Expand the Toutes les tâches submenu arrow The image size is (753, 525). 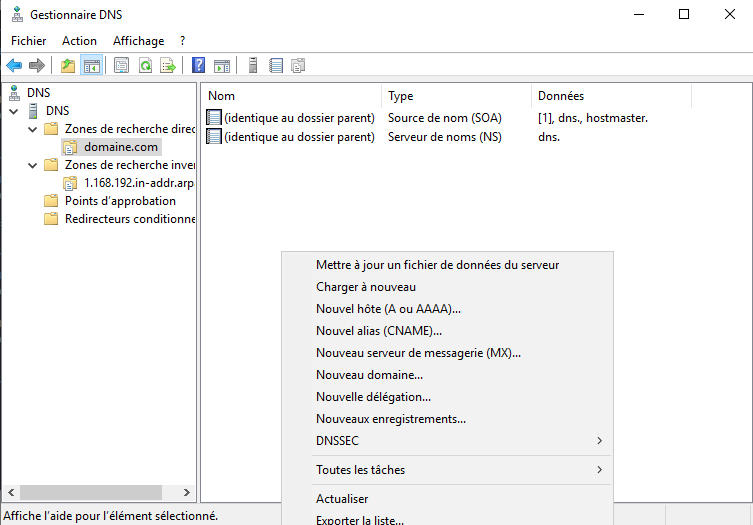[599, 470]
